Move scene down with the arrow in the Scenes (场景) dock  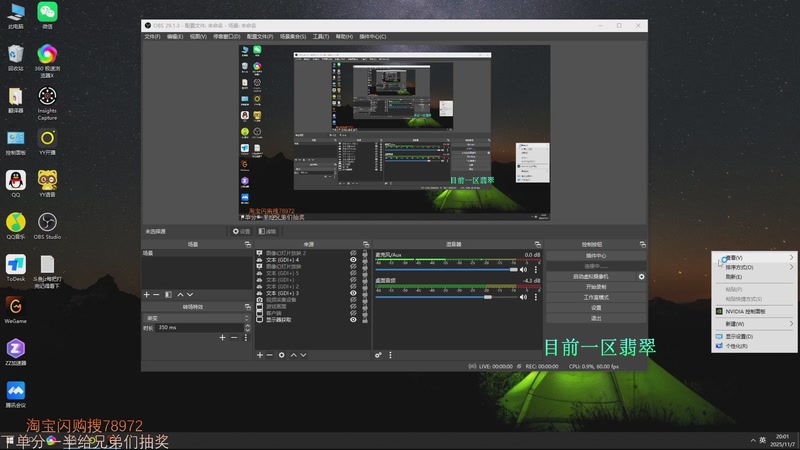pos(190,294)
